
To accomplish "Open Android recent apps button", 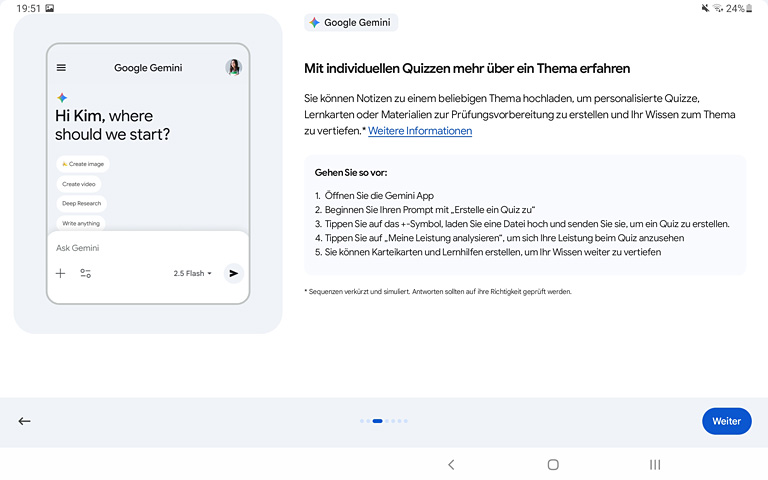I will pyautogui.click(x=655, y=464).
